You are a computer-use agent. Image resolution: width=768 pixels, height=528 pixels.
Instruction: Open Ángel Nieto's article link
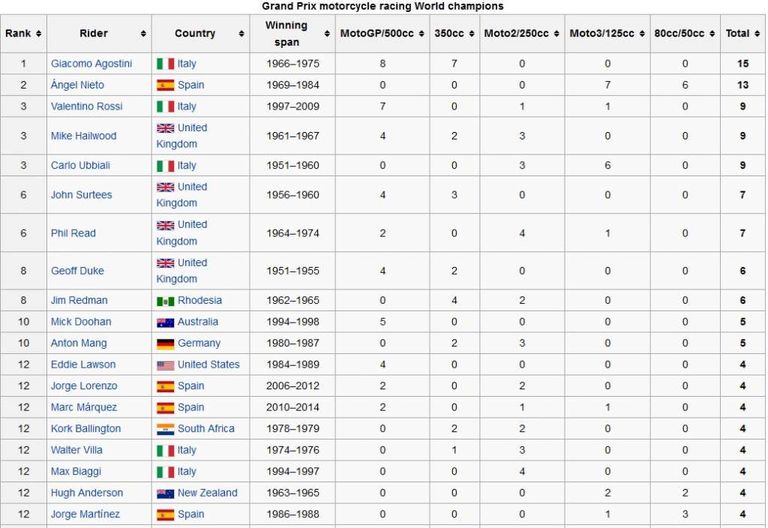(x=77, y=85)
